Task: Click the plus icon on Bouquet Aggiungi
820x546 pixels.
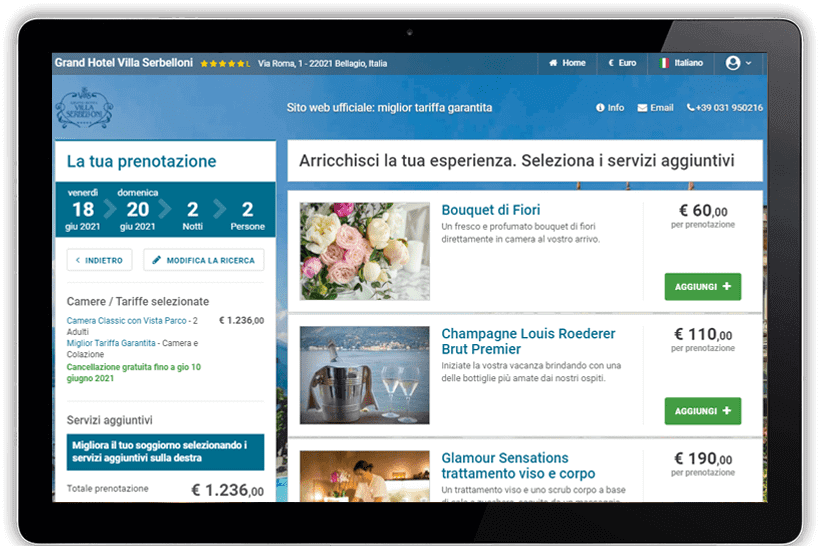Action: [726, 286]
